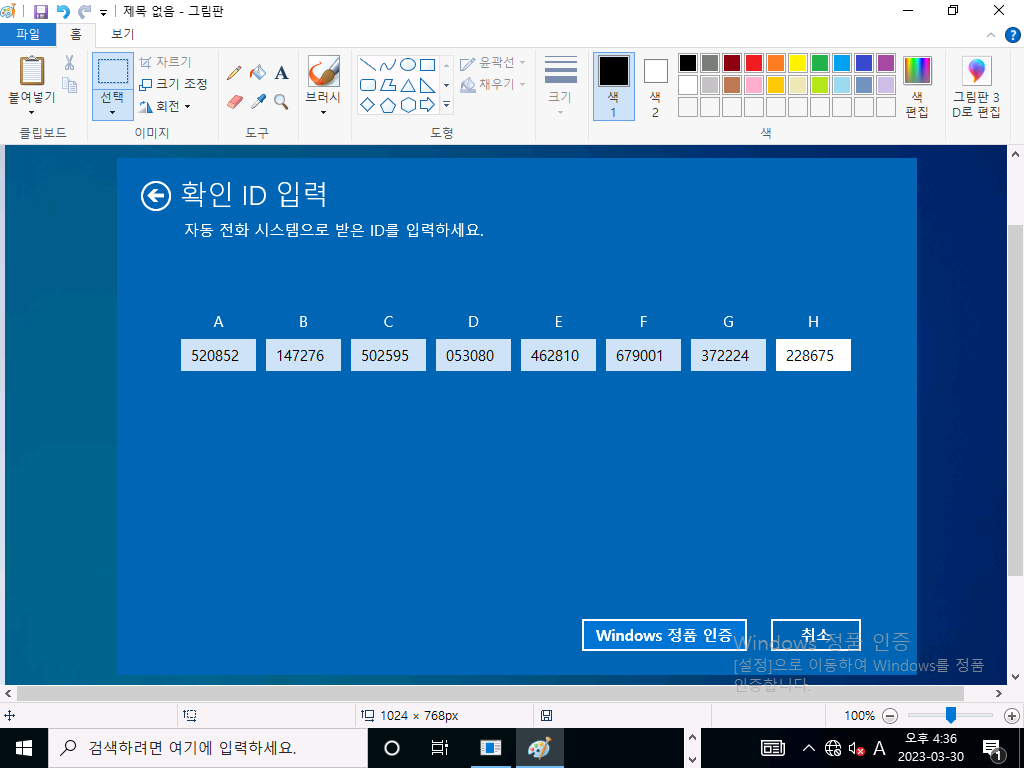This screenshot has height=768, width=1024.
Task: Click the Cut scissors icon
Action: point(69,63)
